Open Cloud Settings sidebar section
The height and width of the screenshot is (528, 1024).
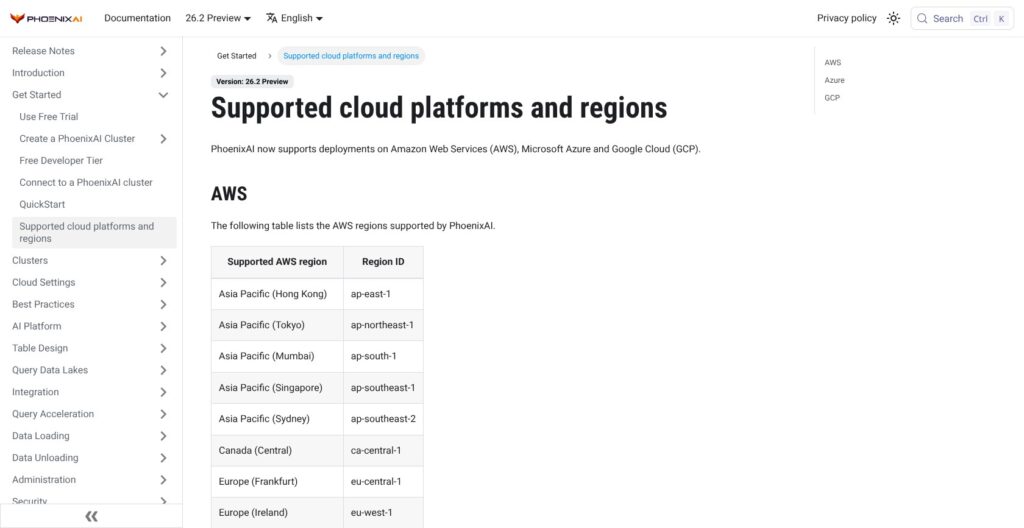pos(43,282)
